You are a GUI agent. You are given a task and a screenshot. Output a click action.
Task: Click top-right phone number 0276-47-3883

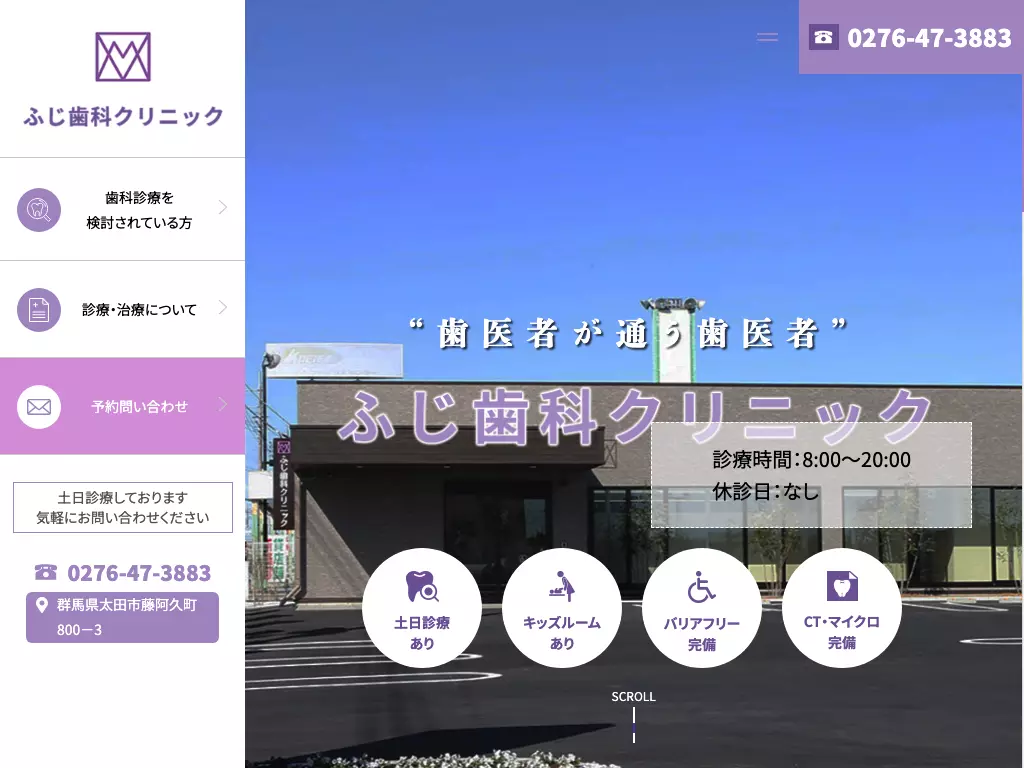click(929, 38)
